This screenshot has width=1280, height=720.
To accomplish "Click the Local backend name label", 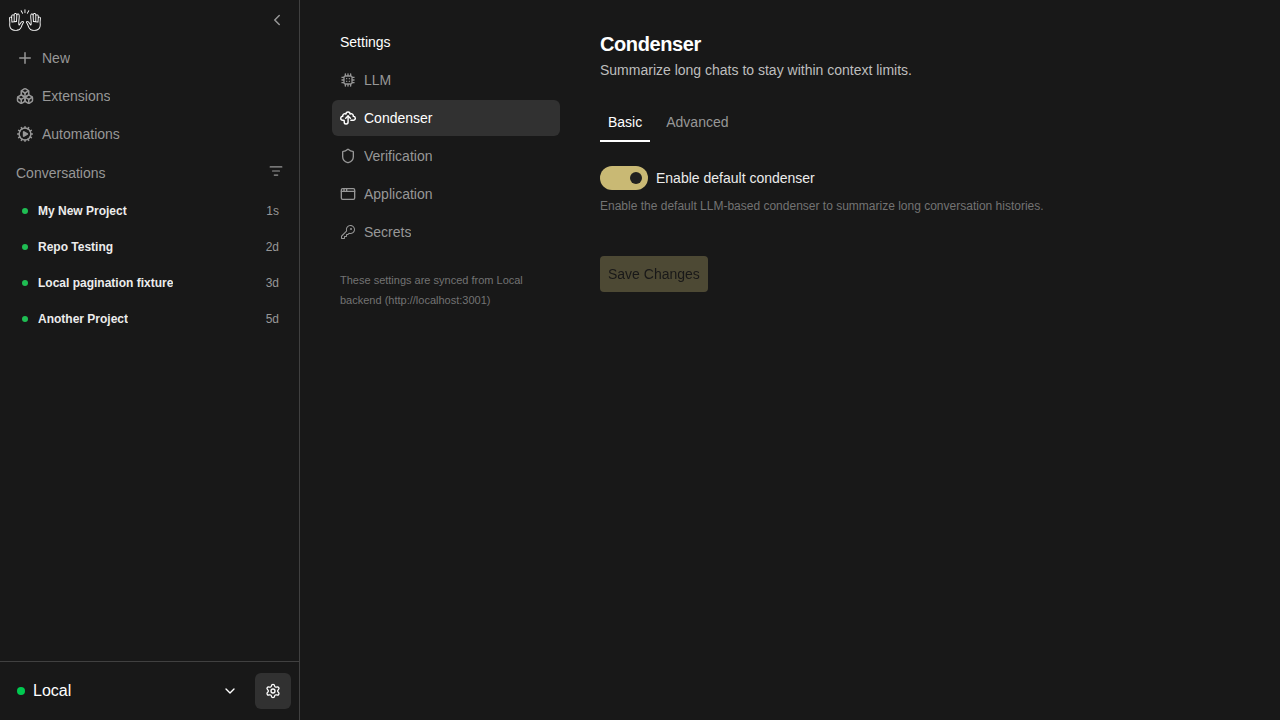I will 52,691.
